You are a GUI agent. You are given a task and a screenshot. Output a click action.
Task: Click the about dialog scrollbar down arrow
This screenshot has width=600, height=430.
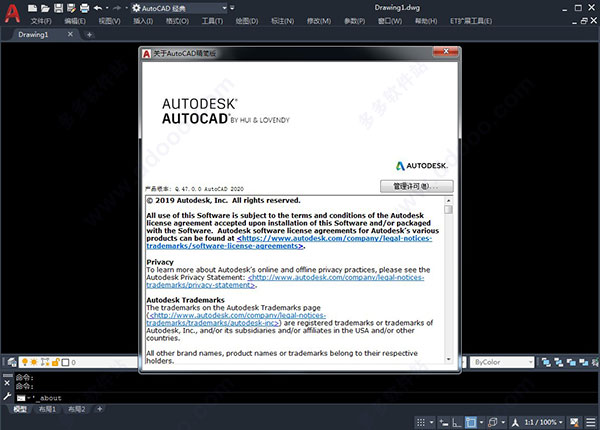click(448, 359)
